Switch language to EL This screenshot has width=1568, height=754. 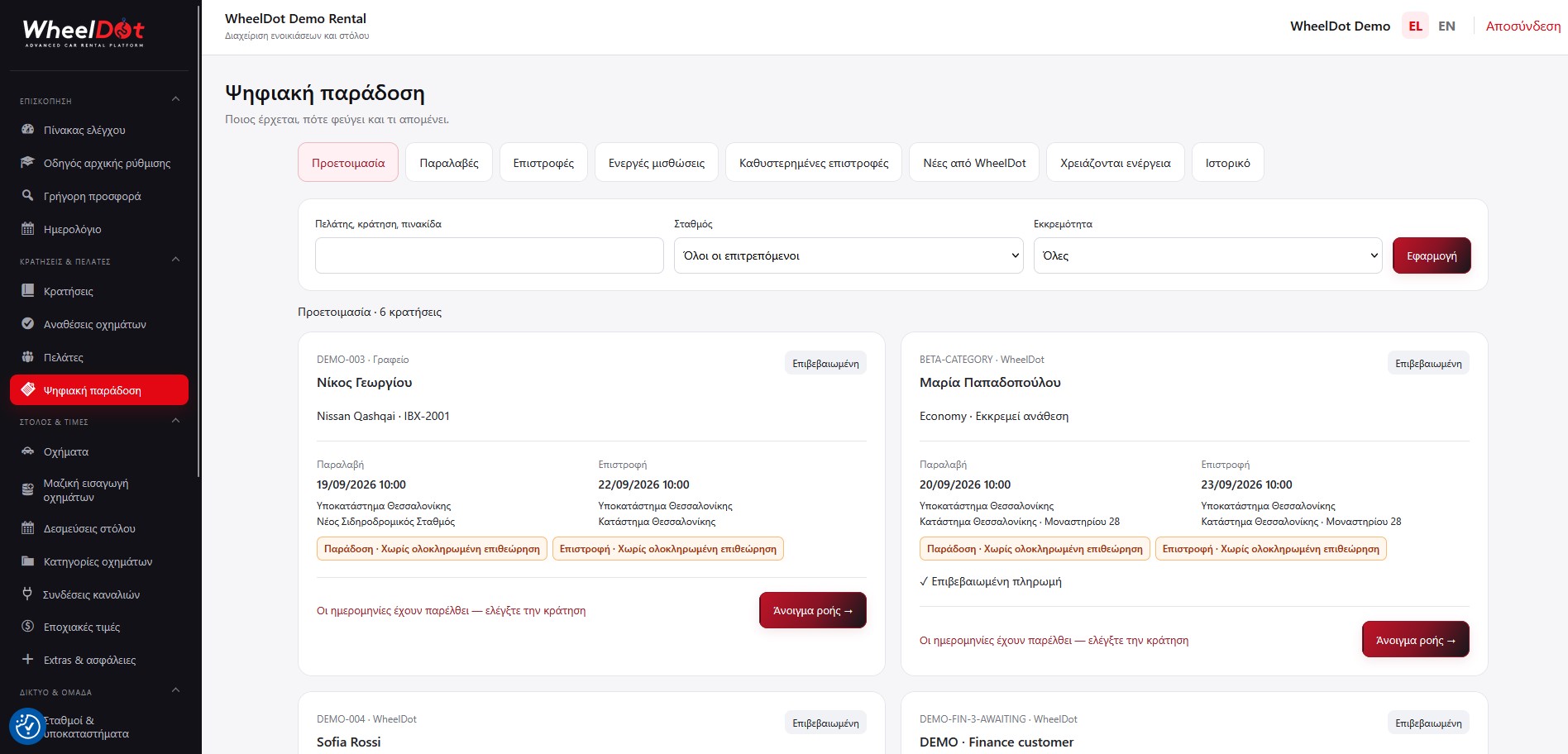pyautogui.click(x=1415, y=26)
